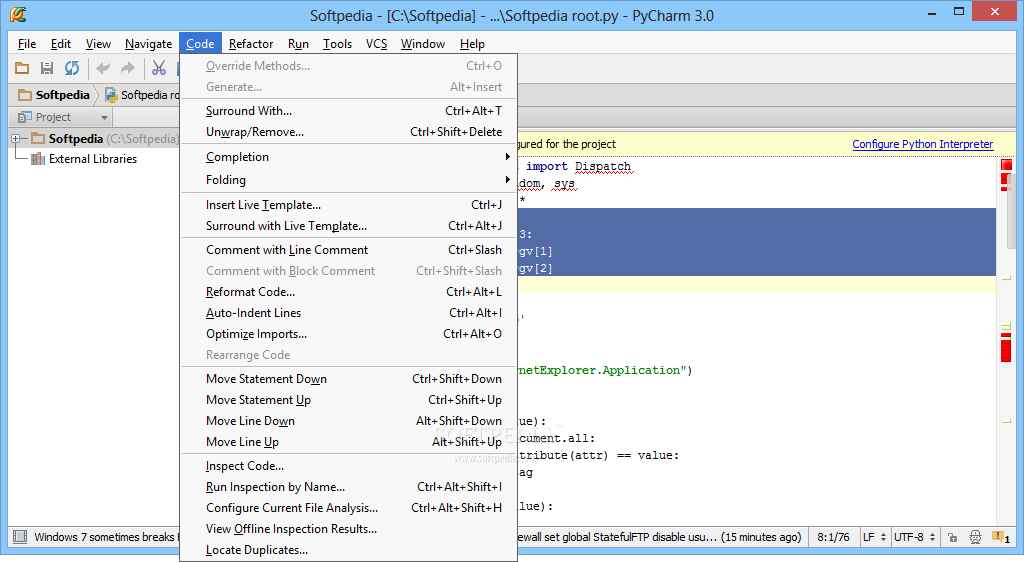Expand the Softpedia project tree node
Viewport: 1024px width, 562px height.
16,138
